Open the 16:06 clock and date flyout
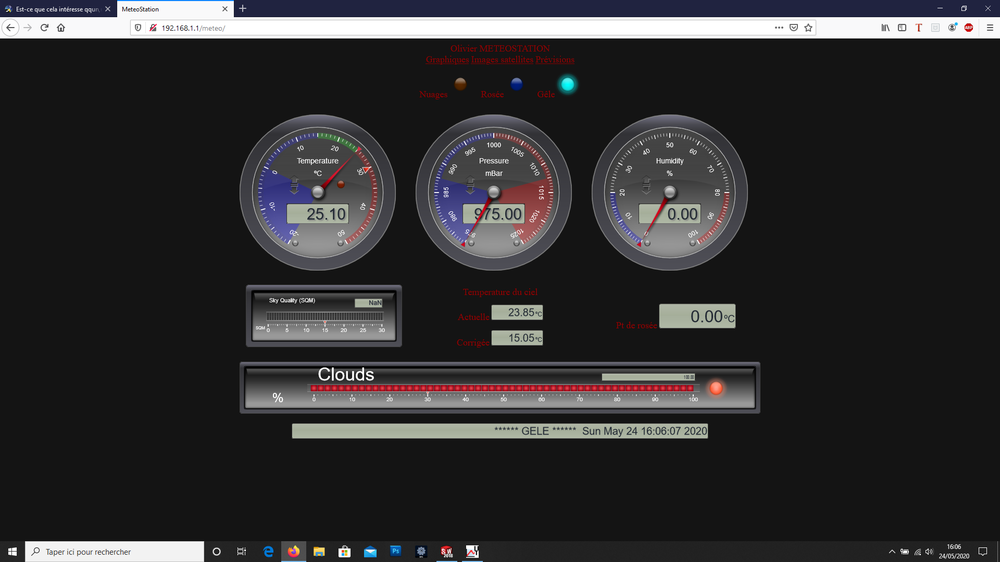 [x=953, y=552]
